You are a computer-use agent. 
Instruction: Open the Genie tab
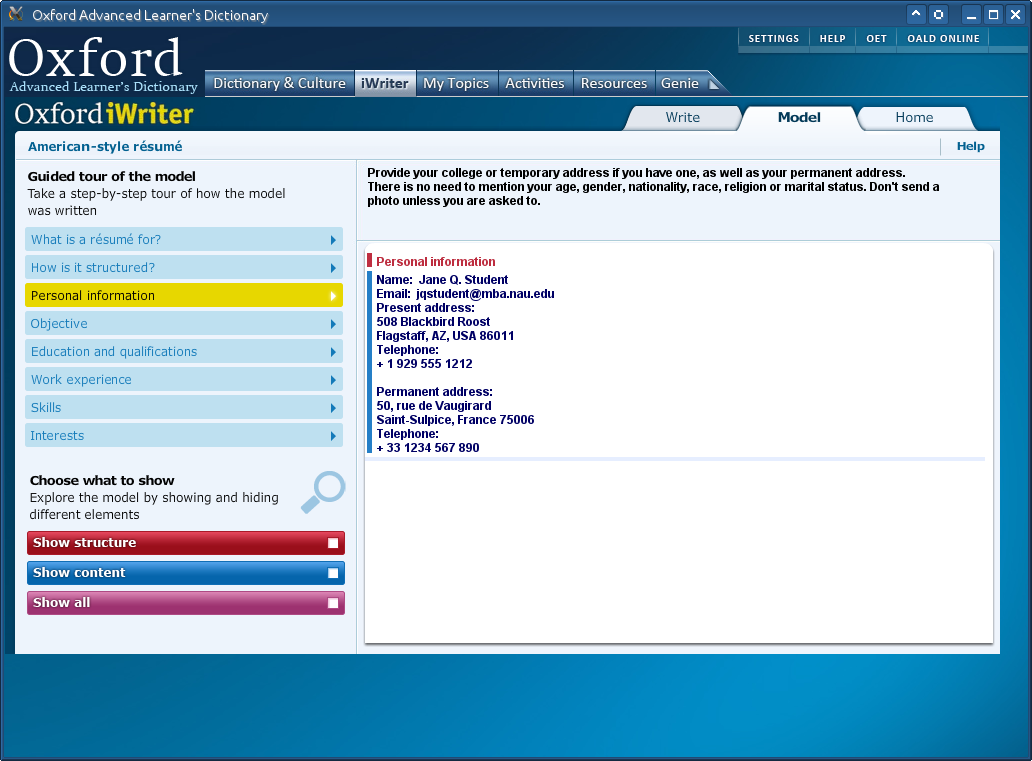tap(680, 84)
